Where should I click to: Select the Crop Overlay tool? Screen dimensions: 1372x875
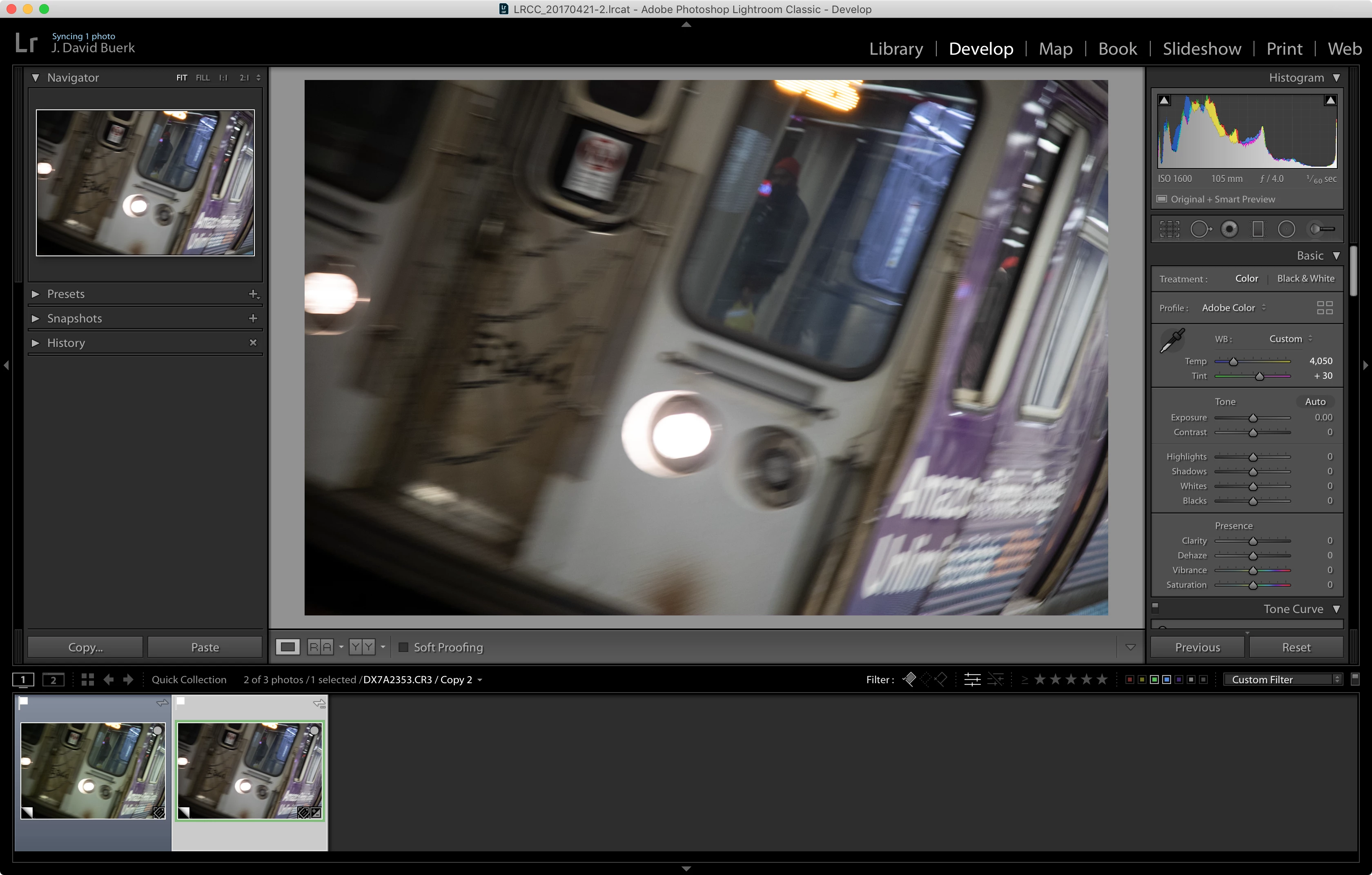(1170, 229)
